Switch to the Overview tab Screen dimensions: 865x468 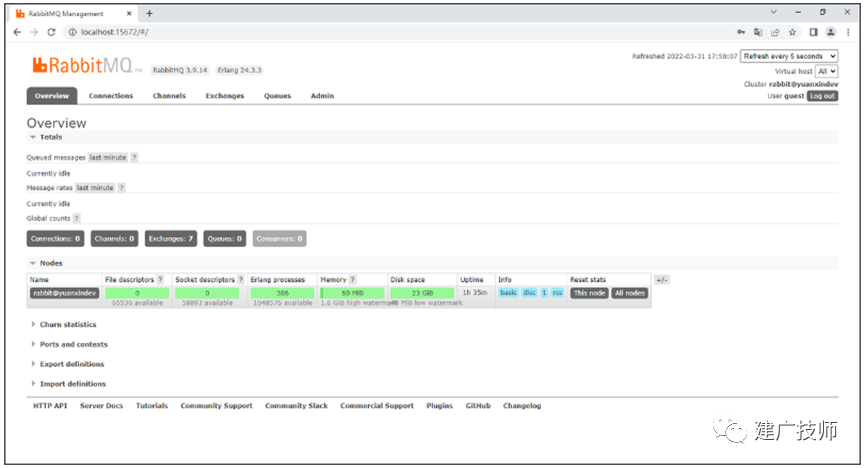coord(52,96)
